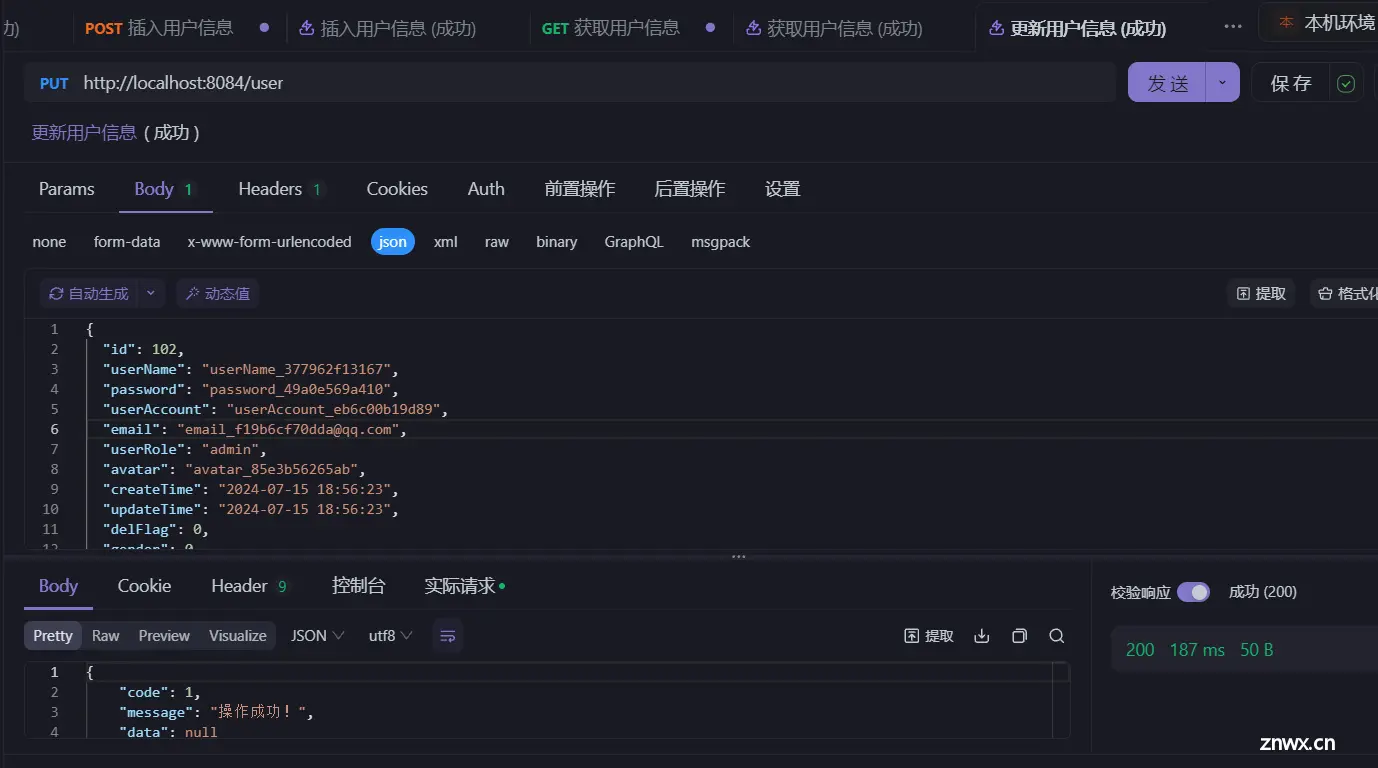
Task: Toggle word wrap in response view
Action: click(447, 636)
